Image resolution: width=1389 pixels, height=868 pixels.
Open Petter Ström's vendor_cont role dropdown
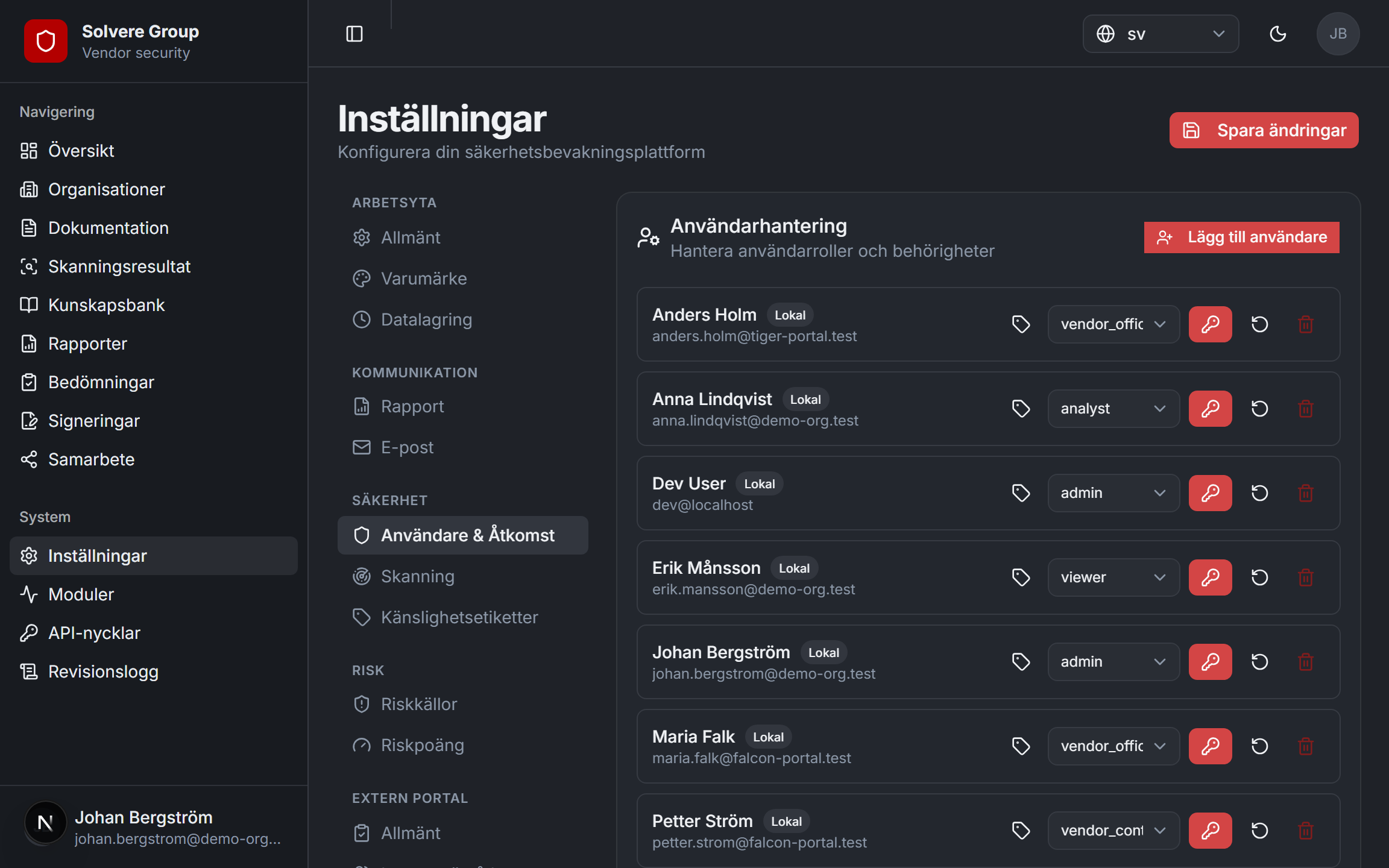pos(1113,831)
